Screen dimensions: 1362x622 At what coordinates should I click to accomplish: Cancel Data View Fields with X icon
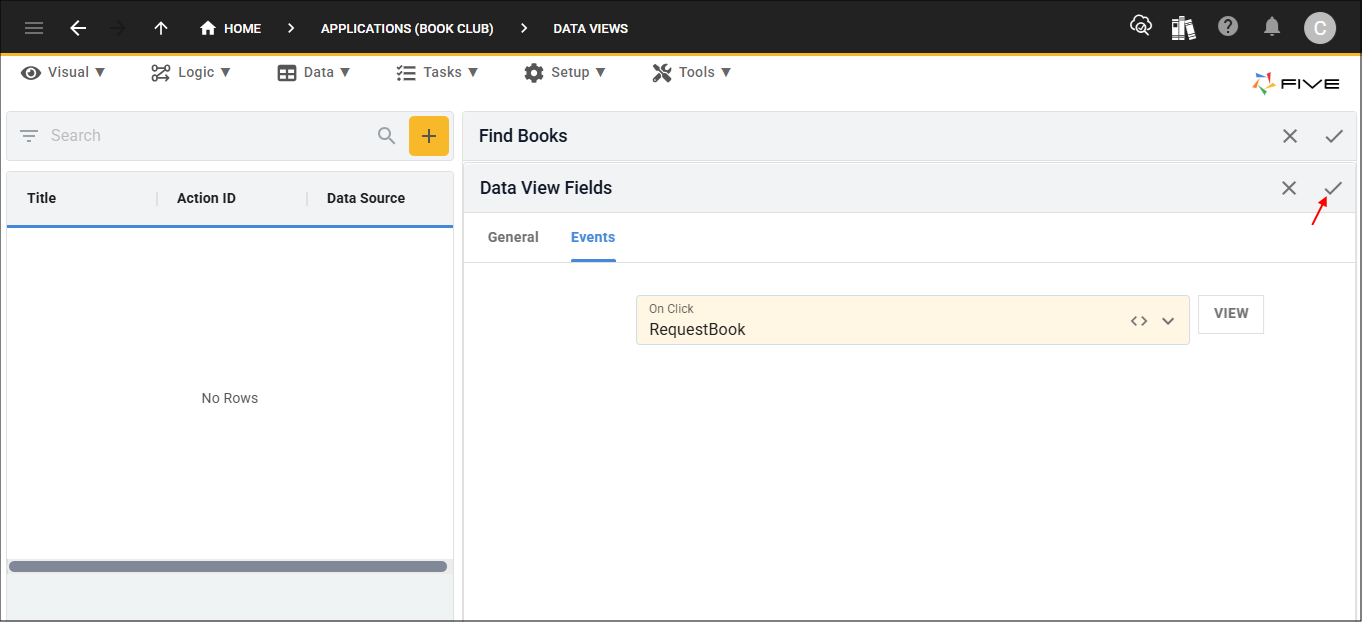(1289, 188)
